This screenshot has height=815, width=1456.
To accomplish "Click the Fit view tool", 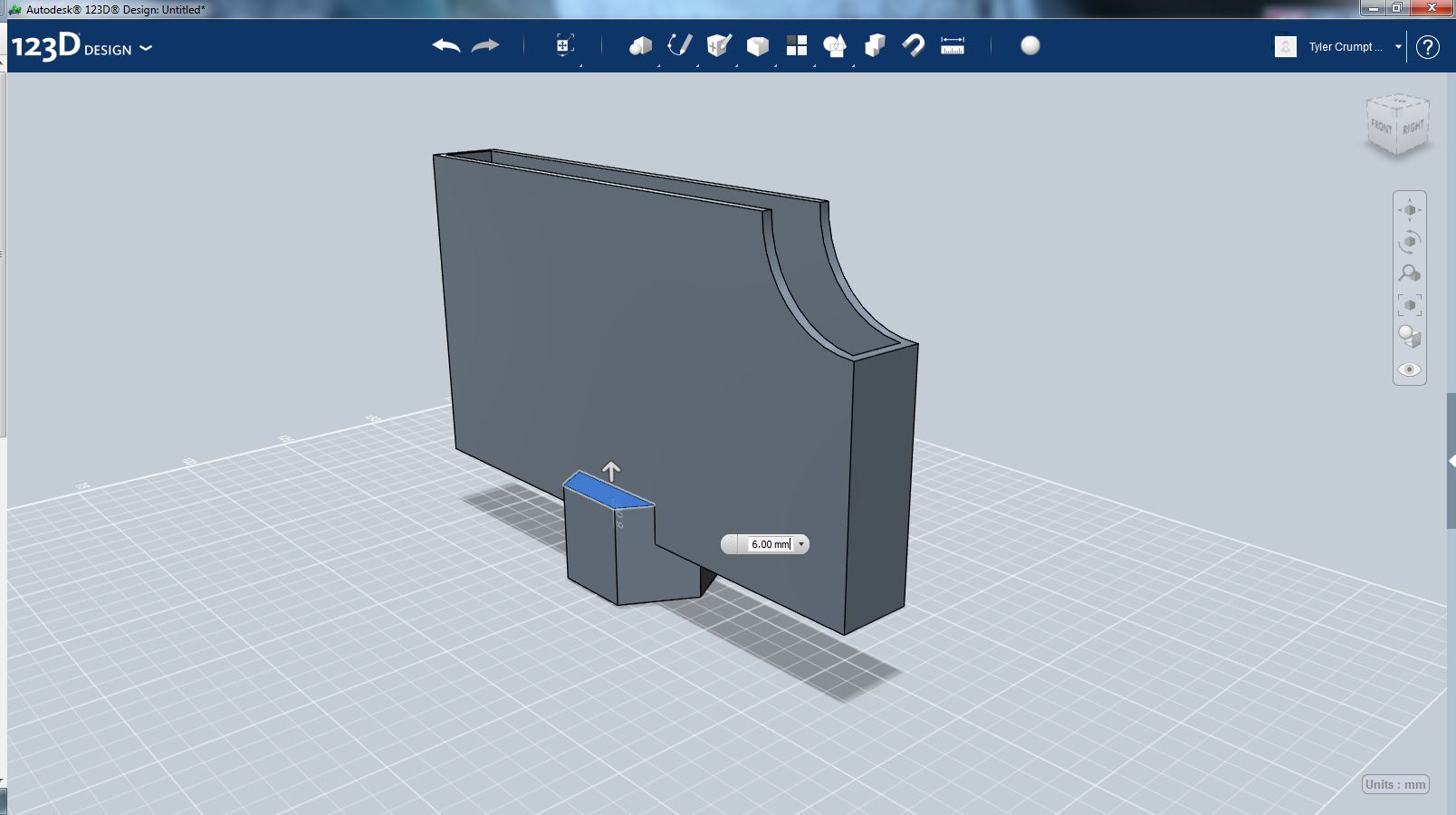I will 1410,305.
